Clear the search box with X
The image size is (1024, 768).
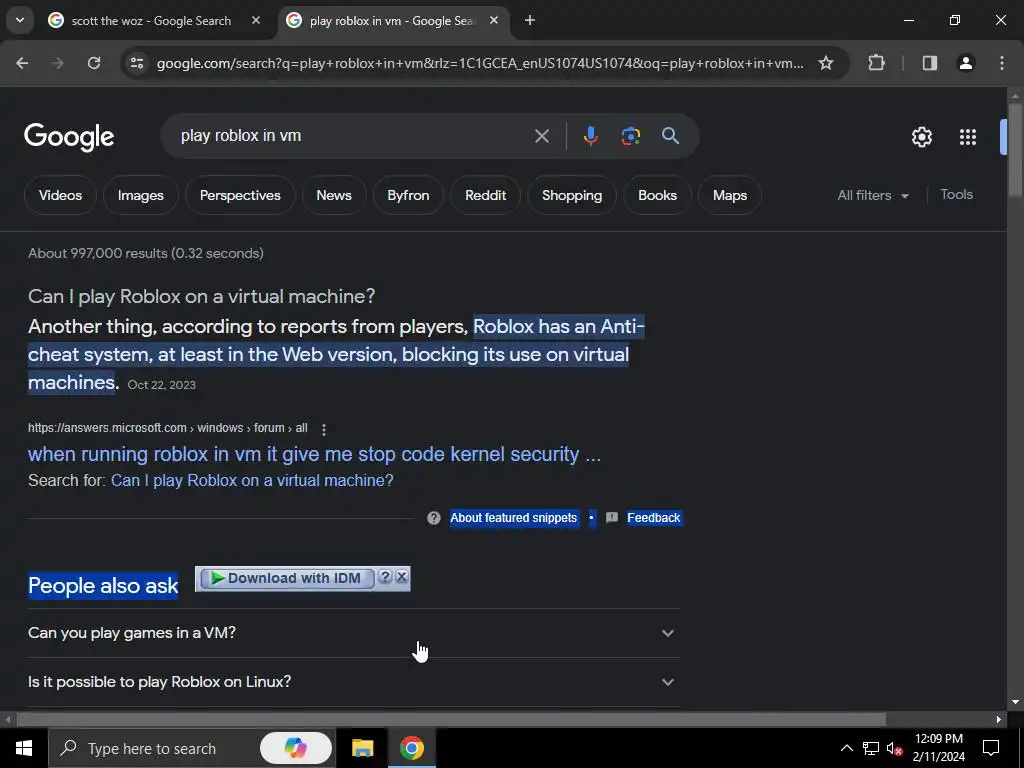click(x=541, y=136)
